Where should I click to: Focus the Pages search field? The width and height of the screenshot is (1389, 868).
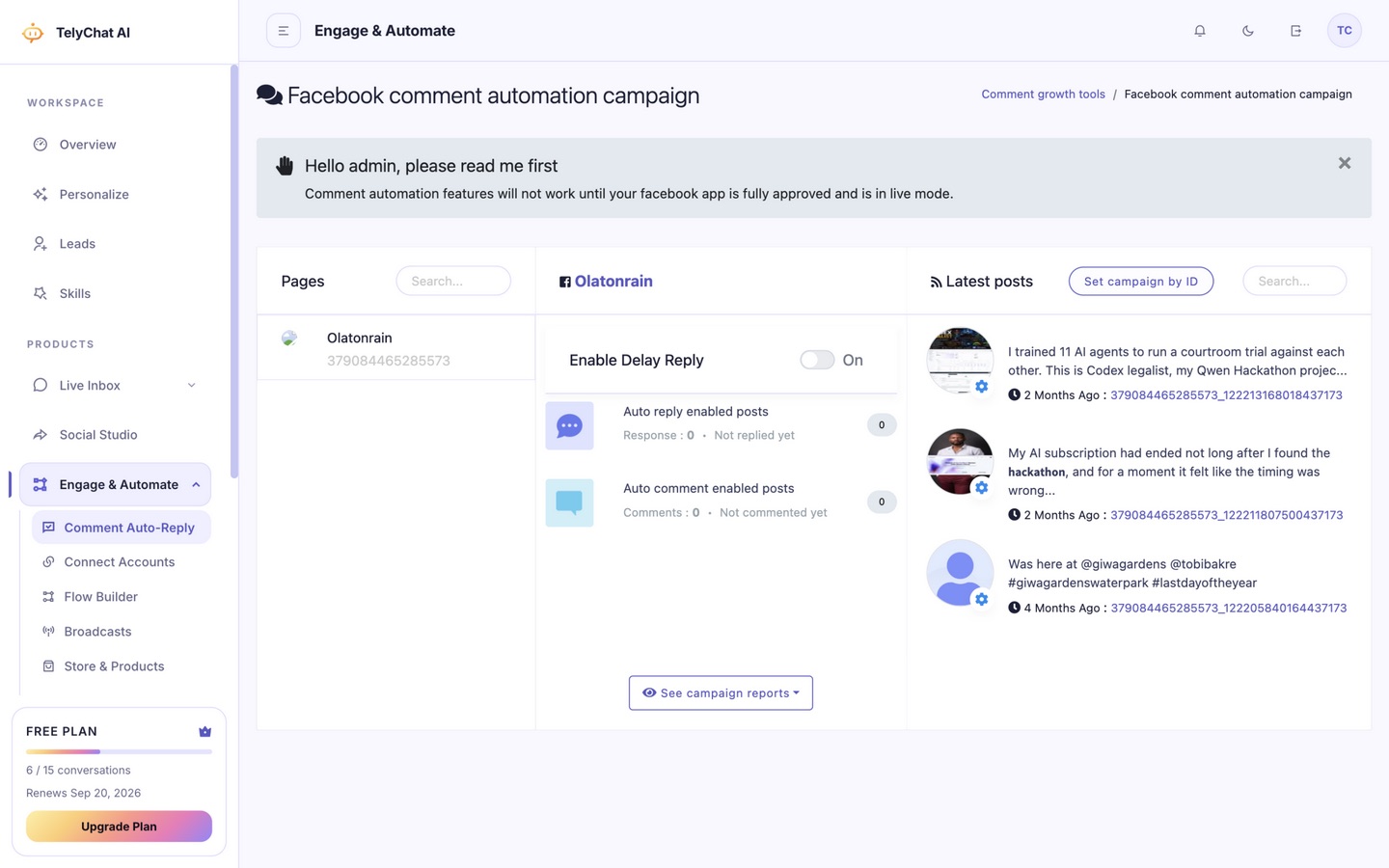(453, 281)
